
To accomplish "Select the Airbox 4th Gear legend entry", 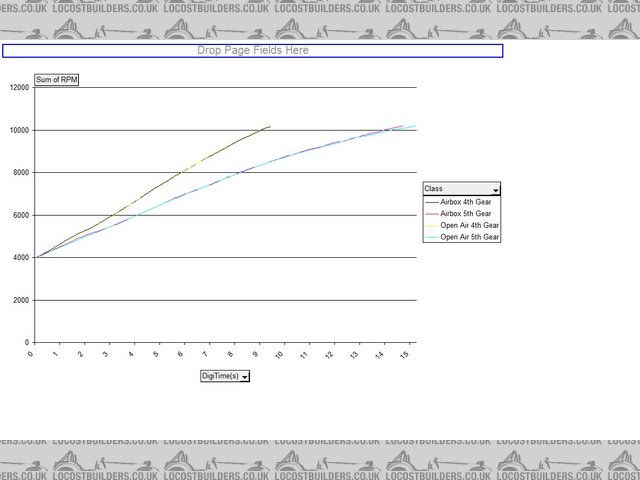I will click(466, 202).
